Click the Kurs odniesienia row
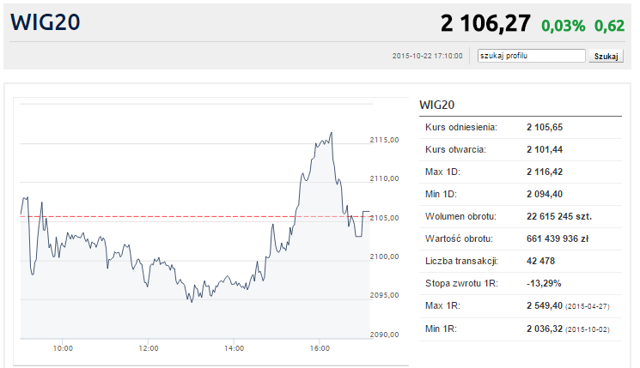This screenshot has width=640, height=368. 520,127
